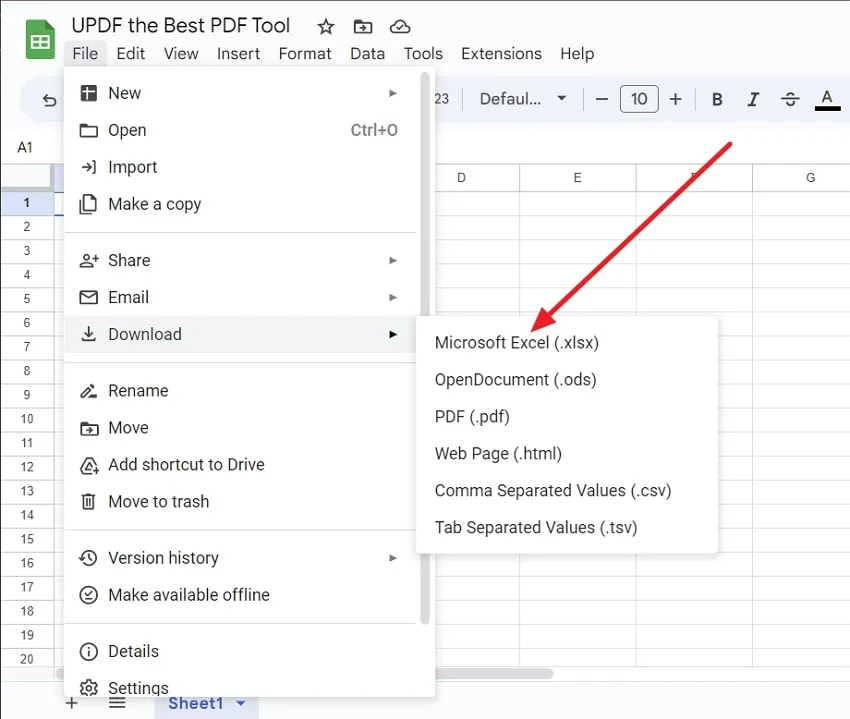Toggle Make available offline
Viewport: 850px width, 719px height.
(x=240, y=595)
